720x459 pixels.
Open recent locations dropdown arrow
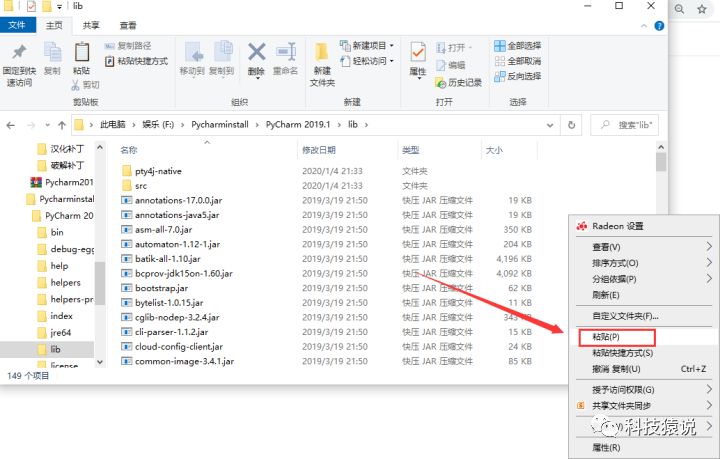pyautogui.click(x=47, y=125)
